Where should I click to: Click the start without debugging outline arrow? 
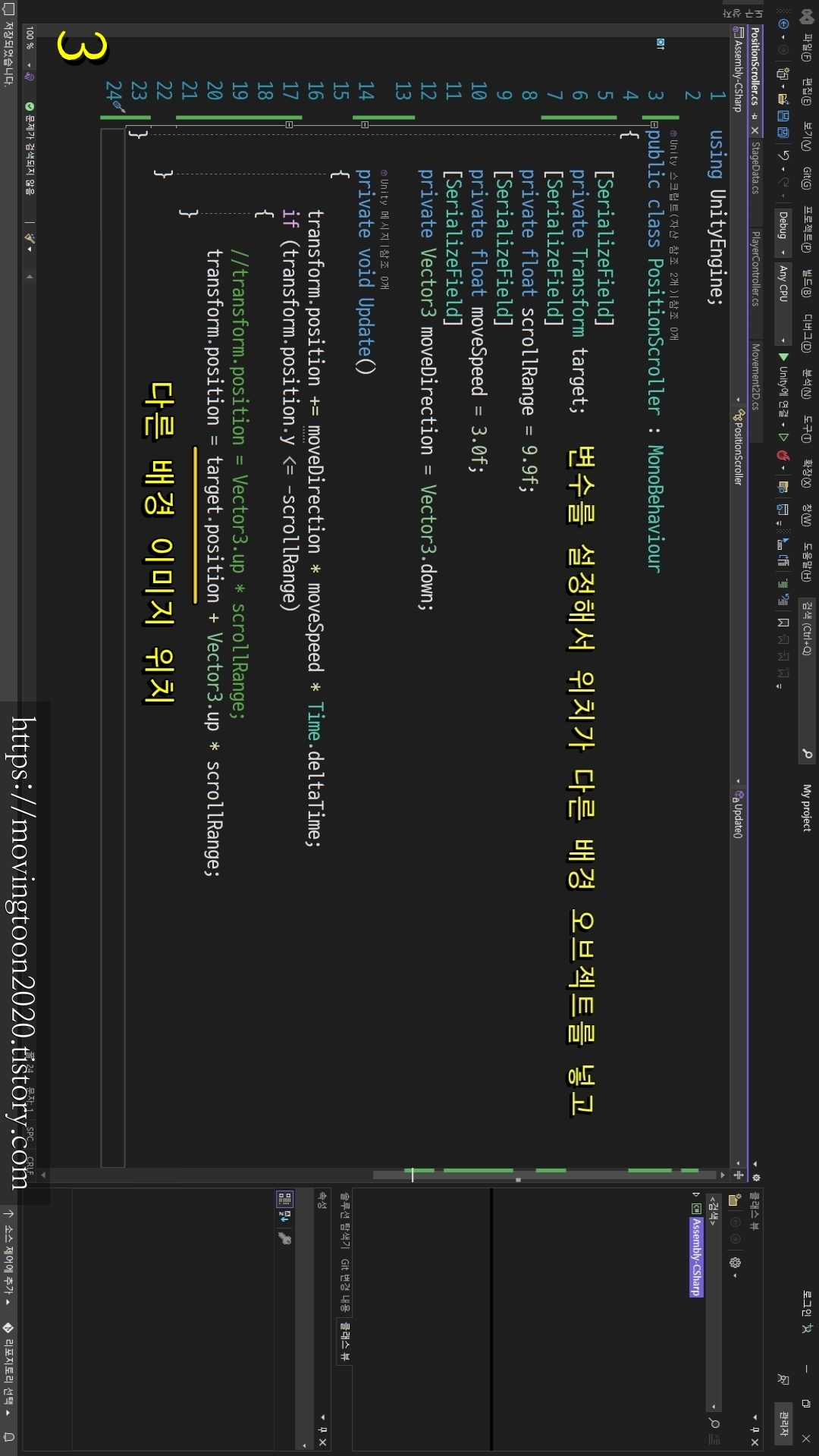tap(783, 437)
